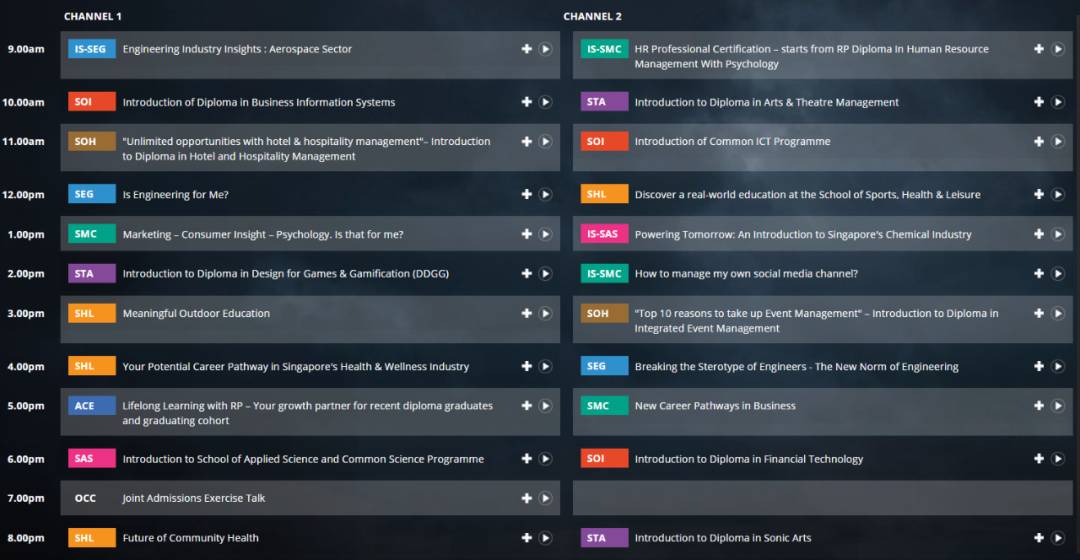The image size is (1080, 560).
Task: Select the IS-SAS pink school tag
Action: tap(604, 235)
